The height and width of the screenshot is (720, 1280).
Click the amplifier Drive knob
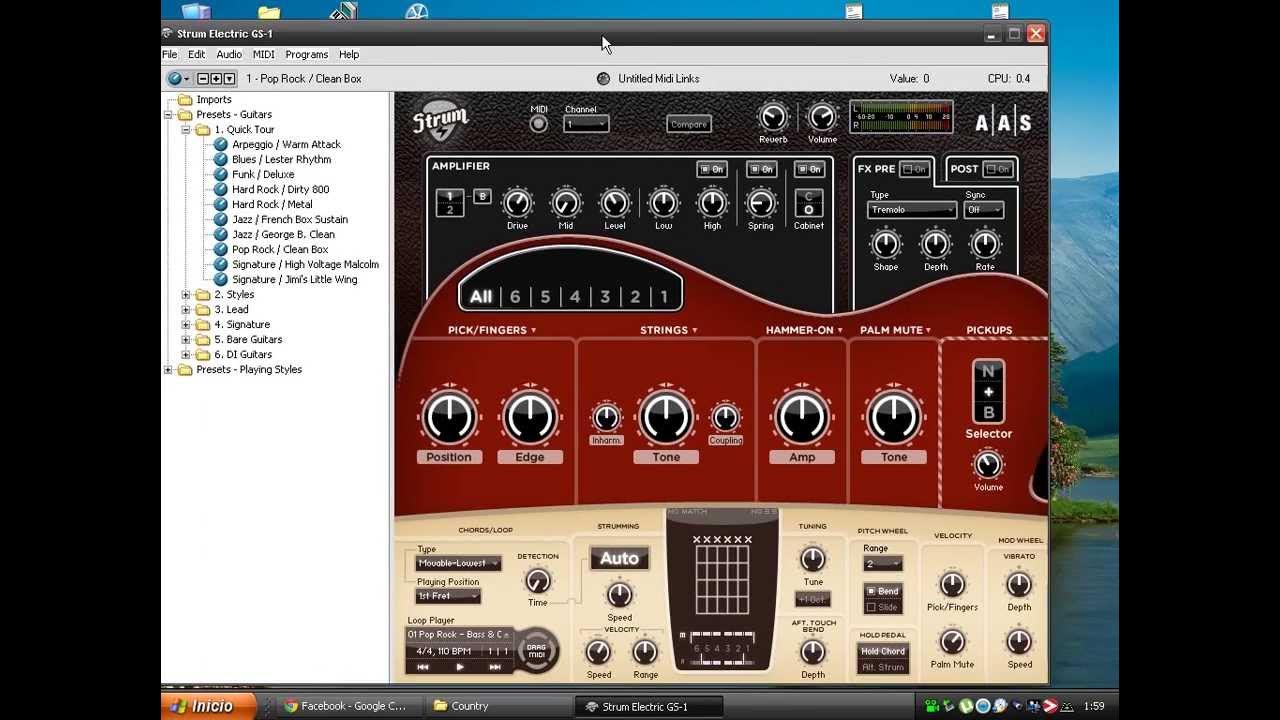point(517,203)
